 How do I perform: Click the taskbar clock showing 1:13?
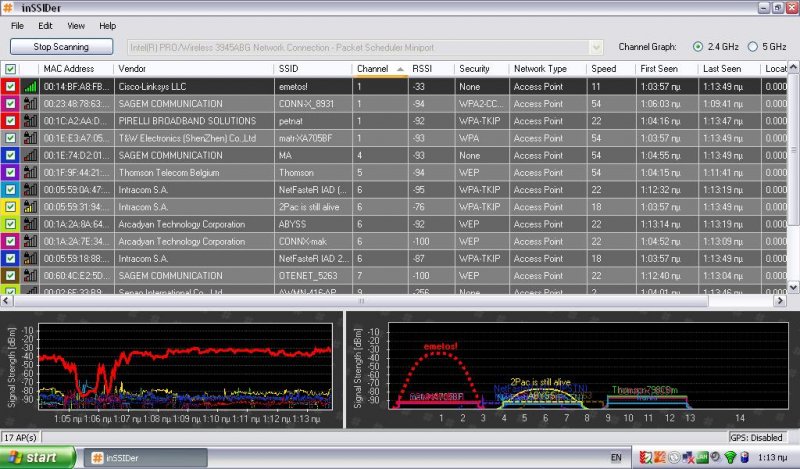[772, 457]
